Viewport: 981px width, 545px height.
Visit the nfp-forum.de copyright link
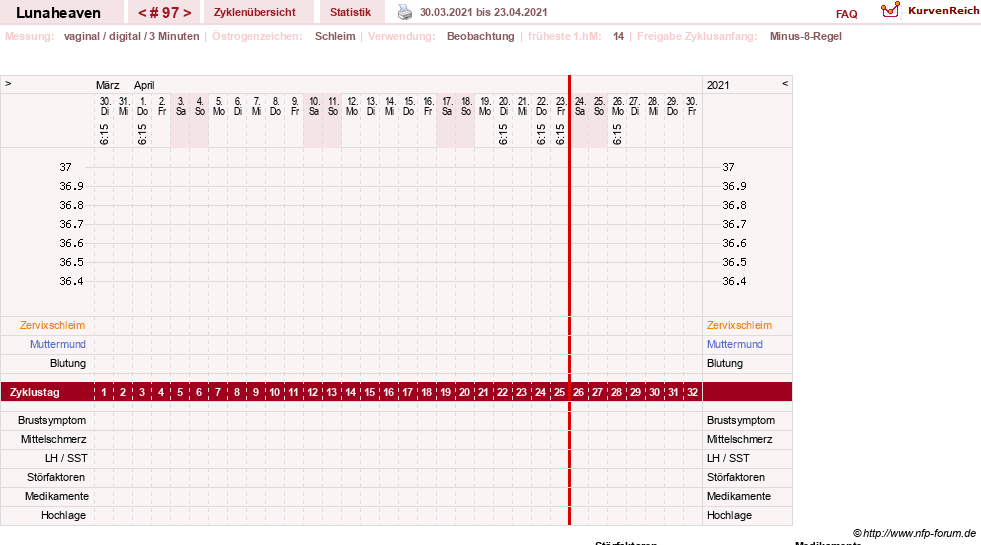coord(914,533)
